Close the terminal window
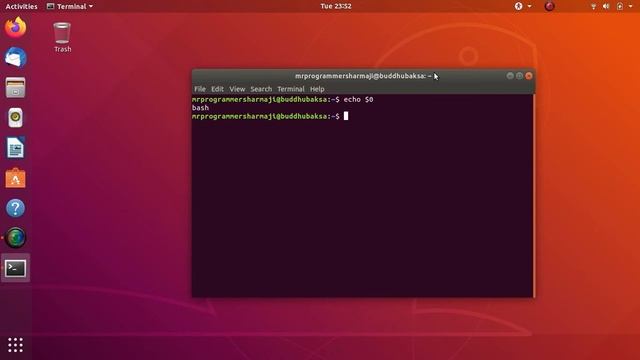The width and height of the screenshot is (640, 360). coord(529,76)
